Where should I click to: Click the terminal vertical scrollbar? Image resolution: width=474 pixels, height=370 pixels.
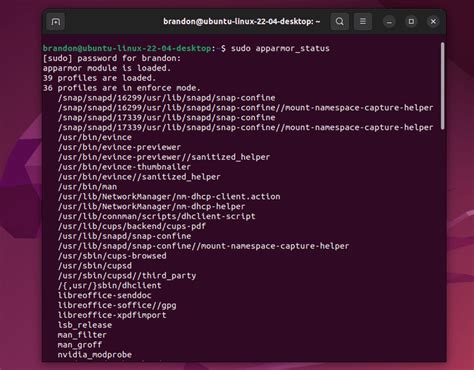point(443,86)
